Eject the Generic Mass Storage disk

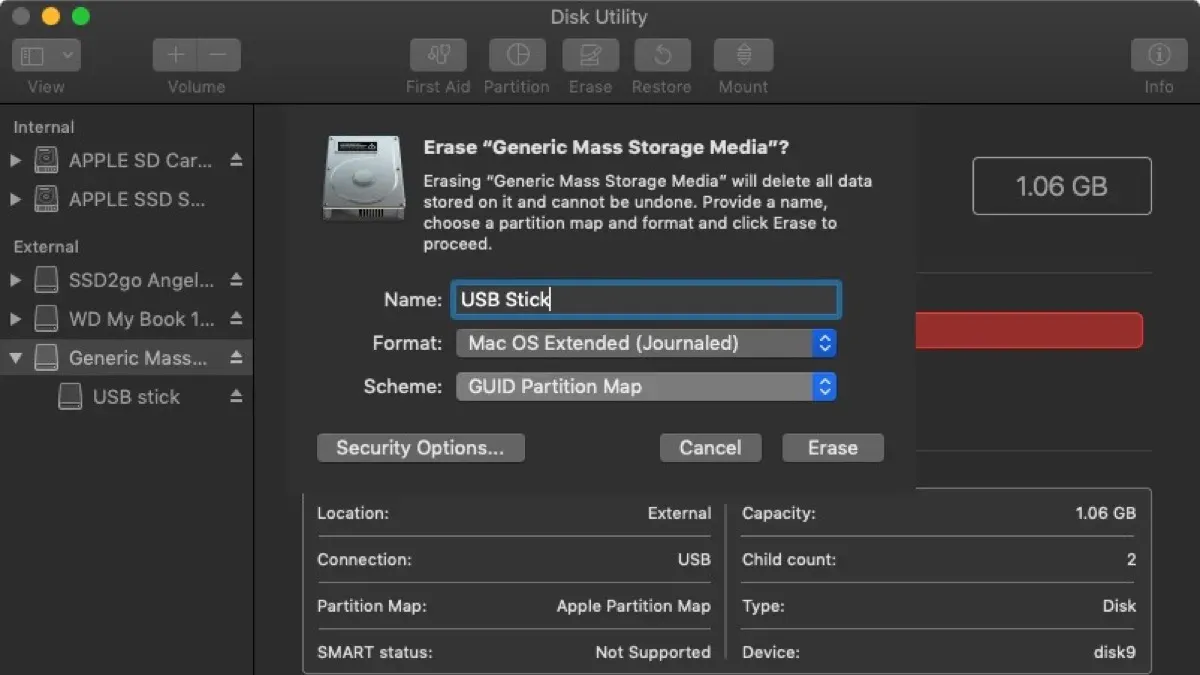coord(236,358)
